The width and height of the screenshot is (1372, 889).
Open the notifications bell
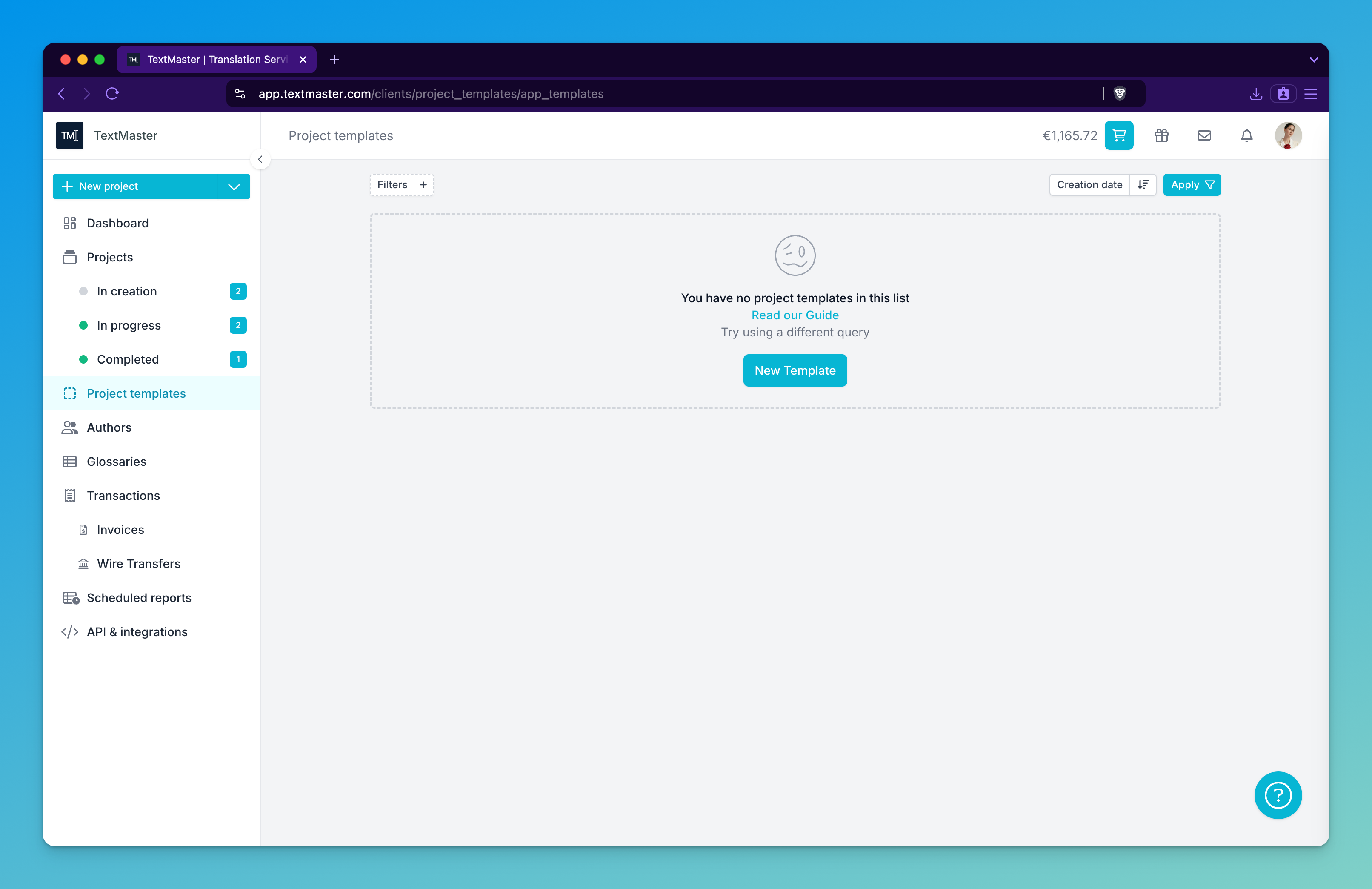[x=1246, y=135]
